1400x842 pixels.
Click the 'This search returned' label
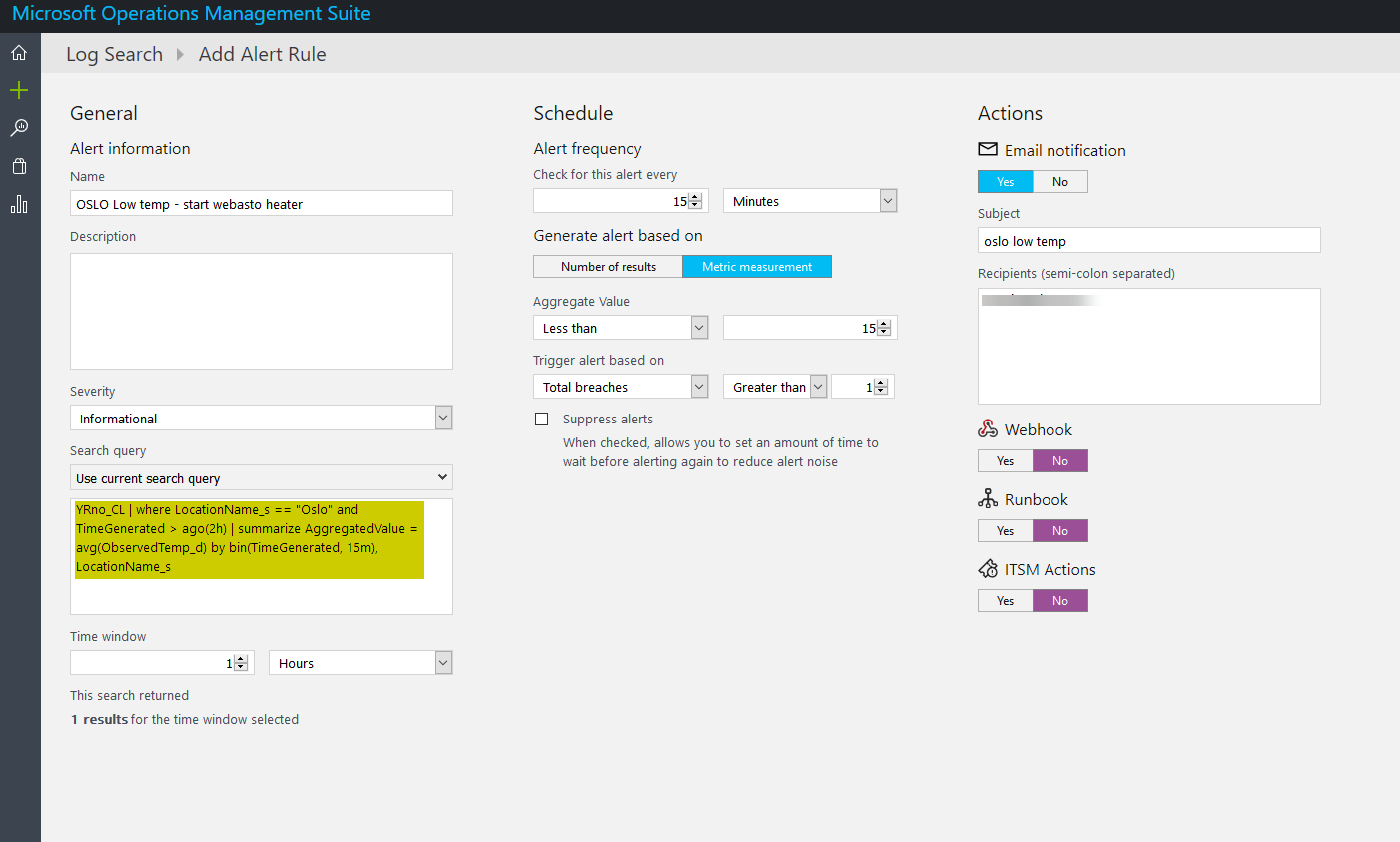[x=129, y=695]
